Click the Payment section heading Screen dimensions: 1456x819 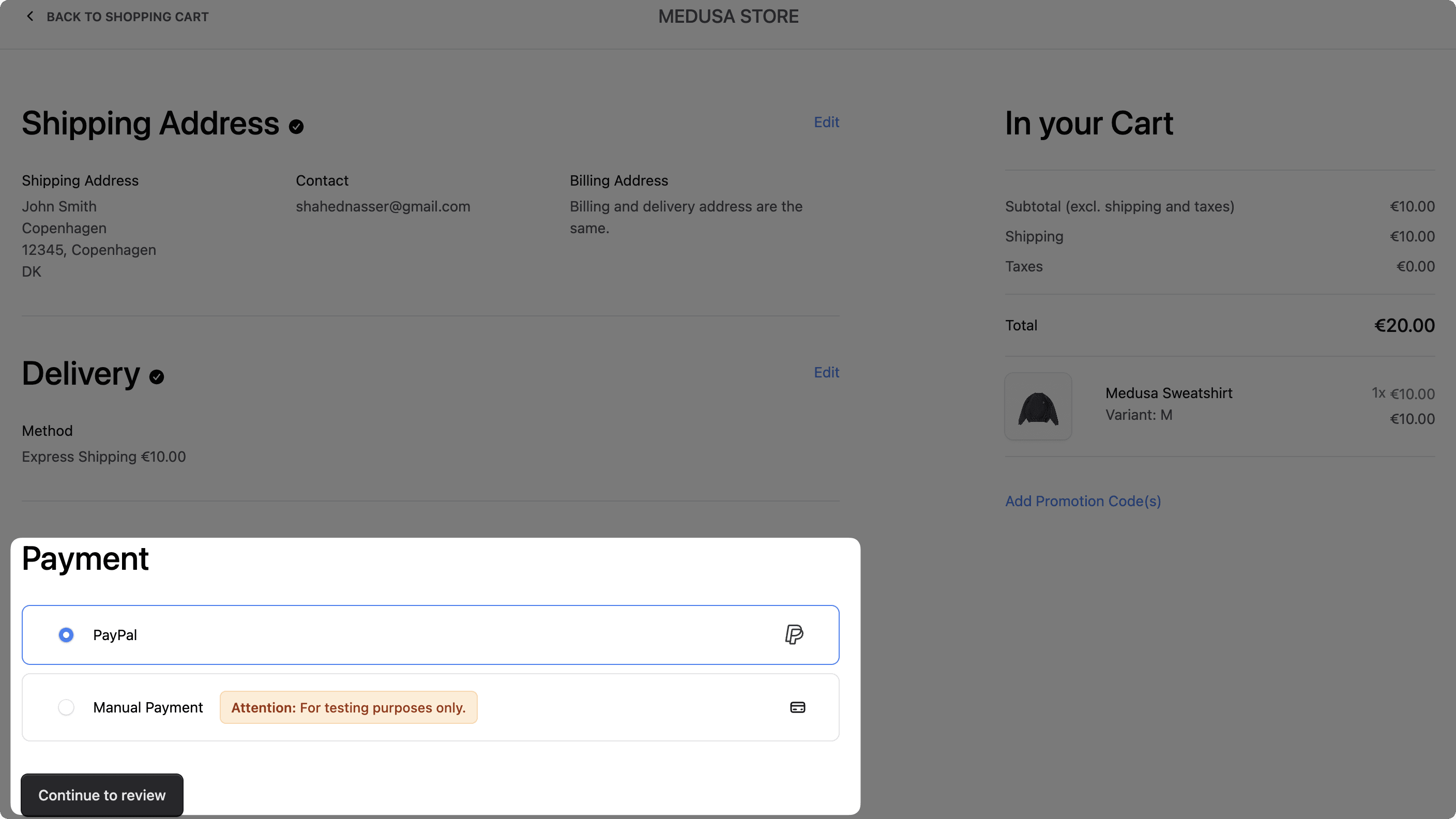[85, 559]
